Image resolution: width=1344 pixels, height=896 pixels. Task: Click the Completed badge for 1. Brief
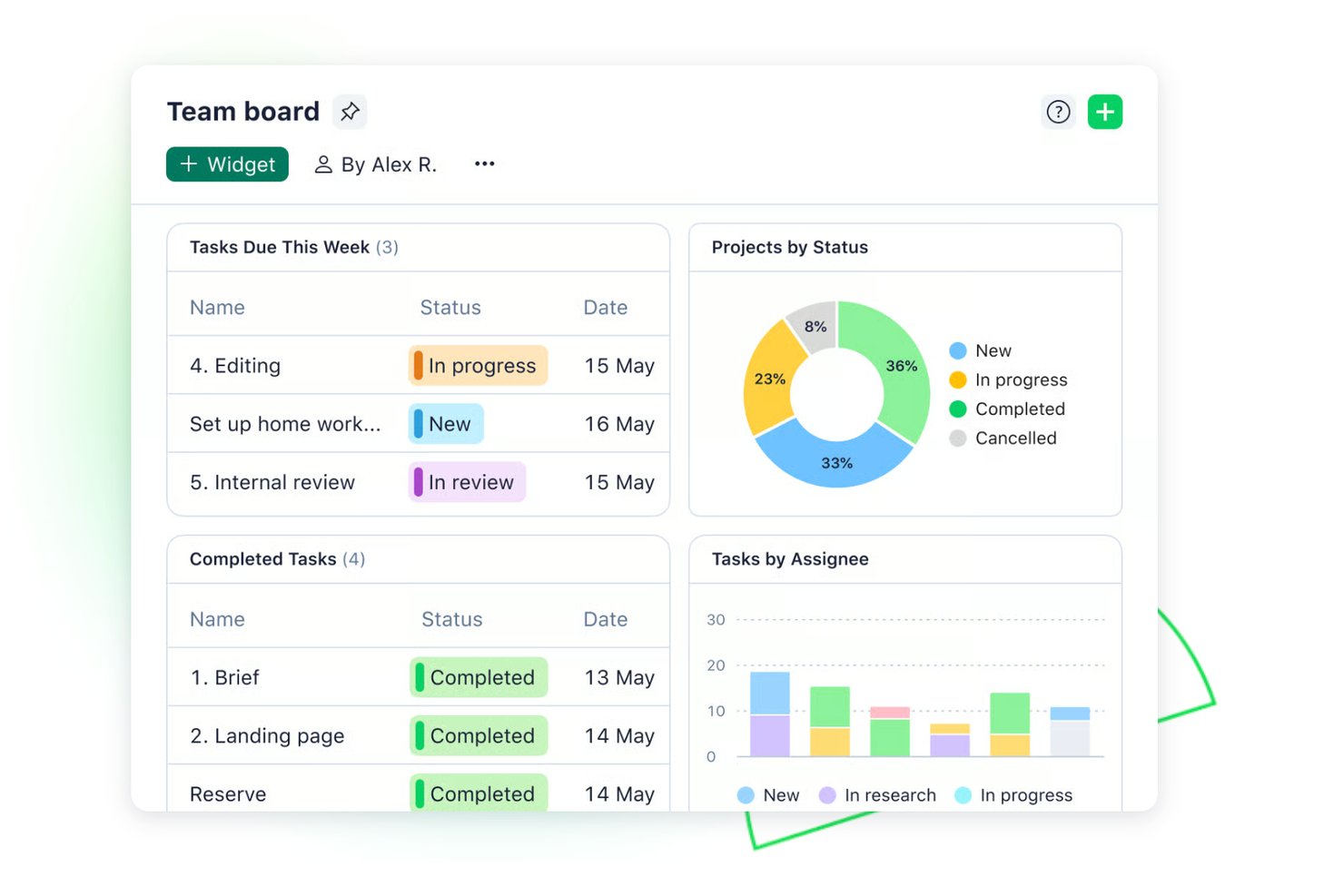[479, 677]
